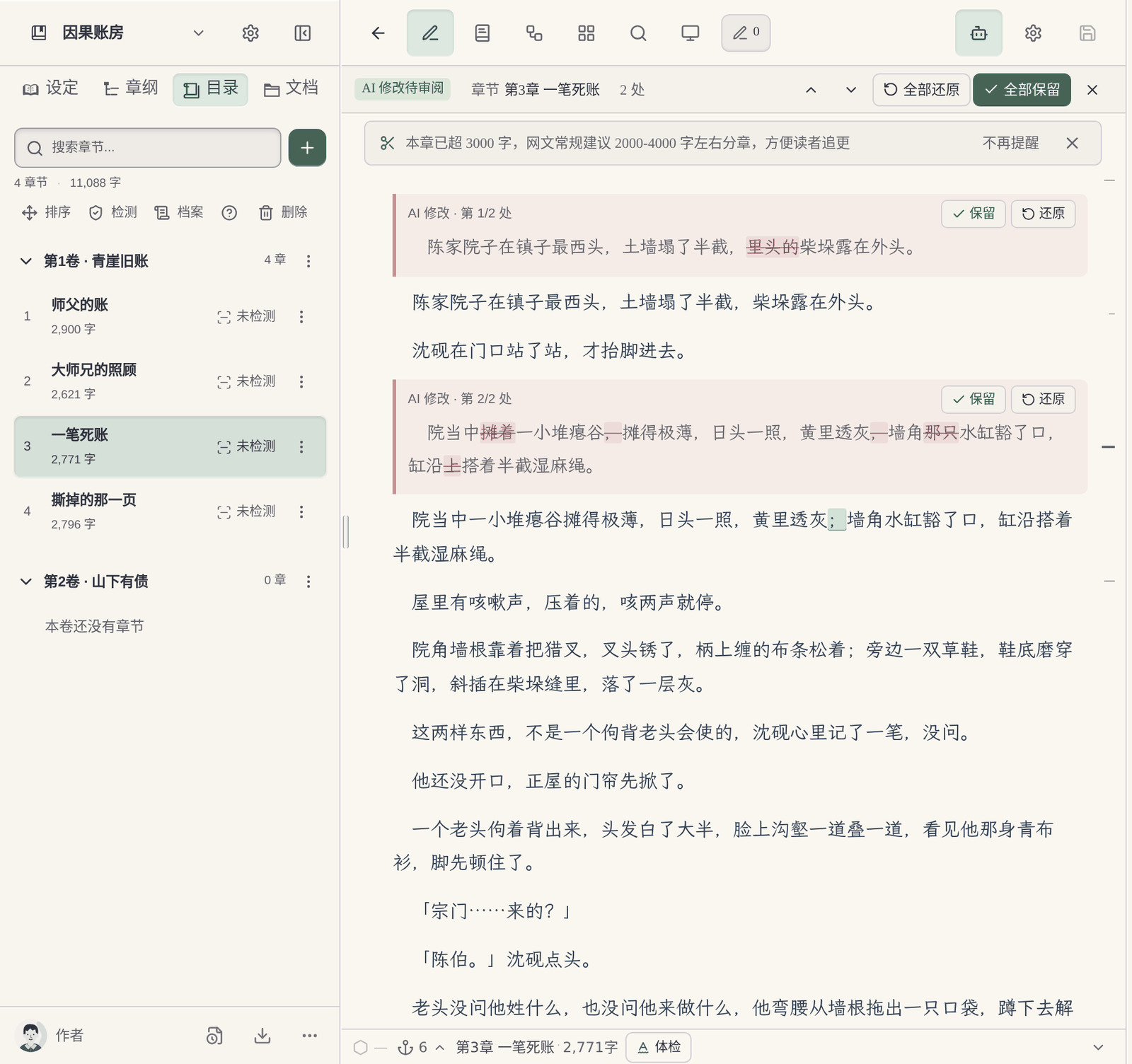Add a new chapter with plus button
Screen dimensions: 1132x1064
point(307,148)
